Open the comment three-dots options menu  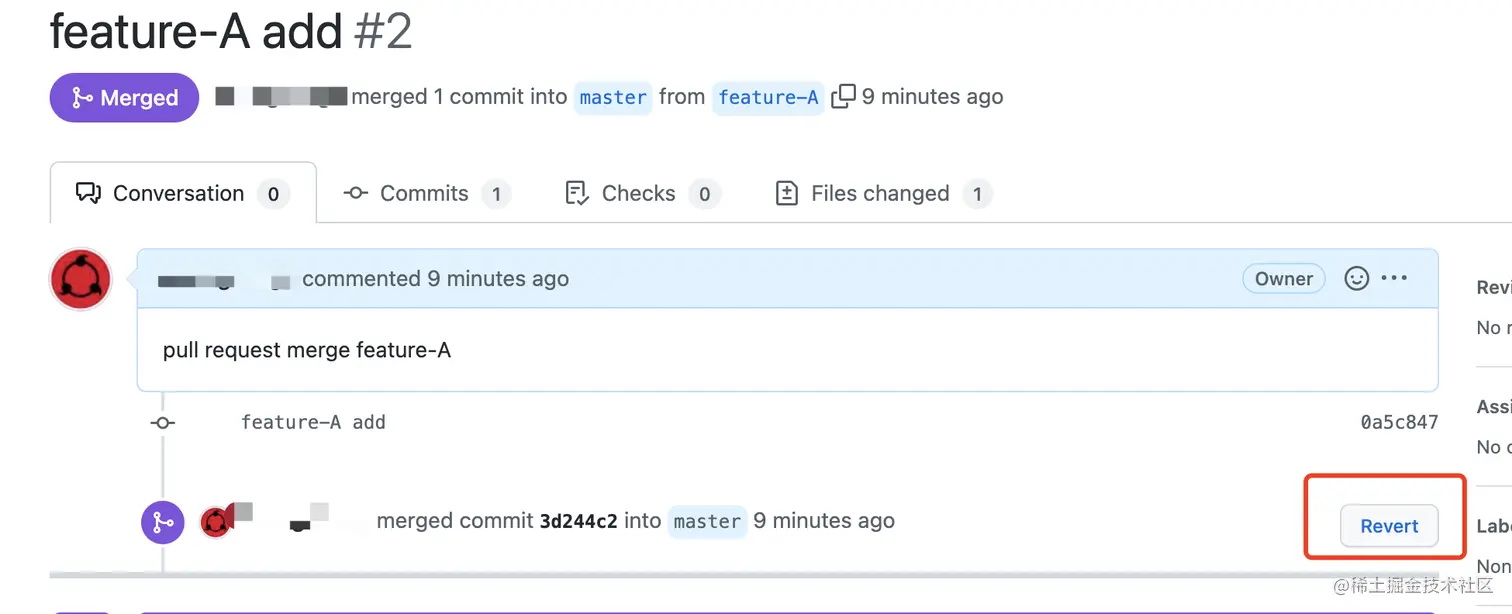[x=1394, y=278]
